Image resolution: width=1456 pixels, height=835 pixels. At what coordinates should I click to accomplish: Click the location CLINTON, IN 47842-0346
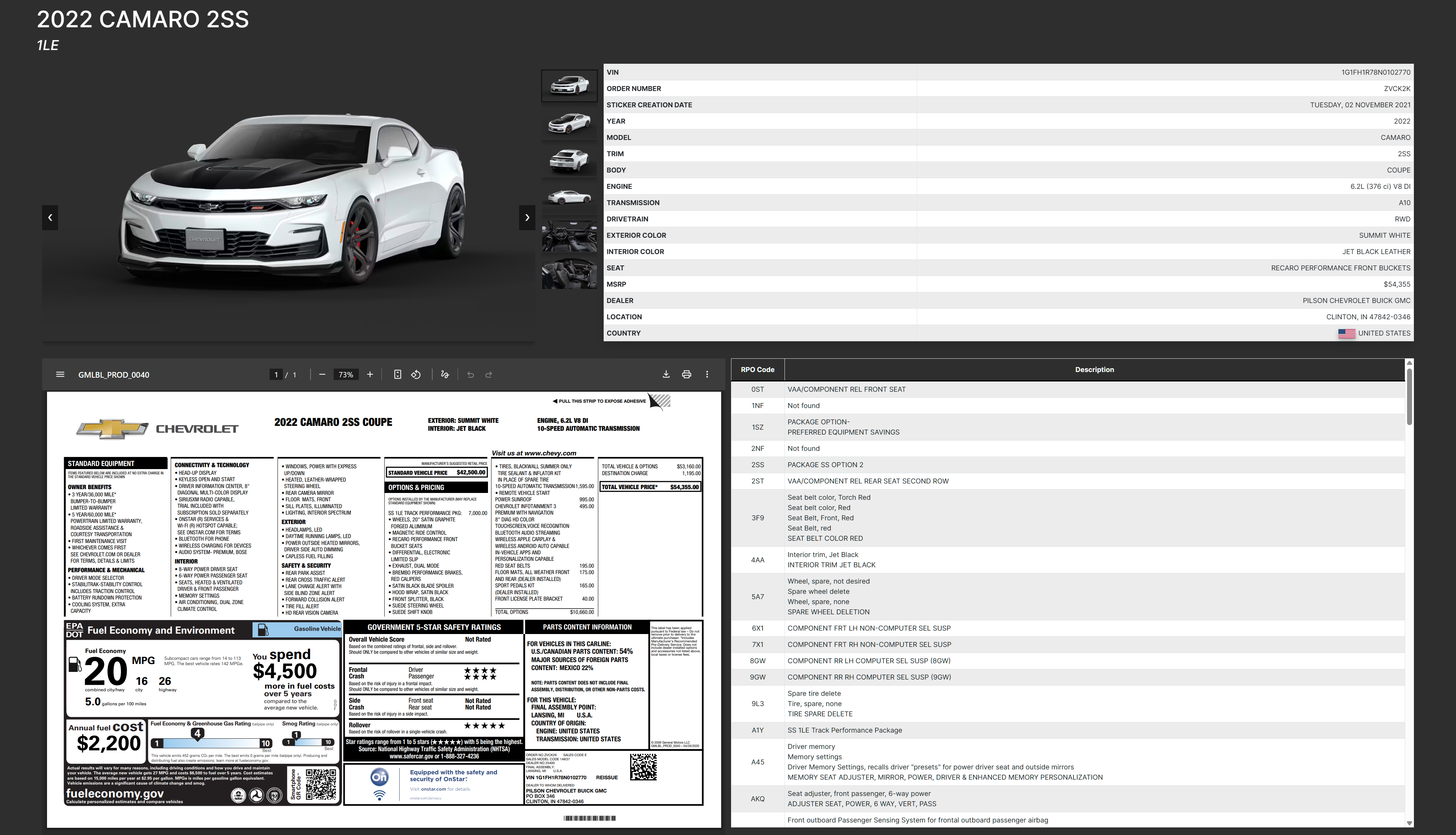[x=1368, y=317]
